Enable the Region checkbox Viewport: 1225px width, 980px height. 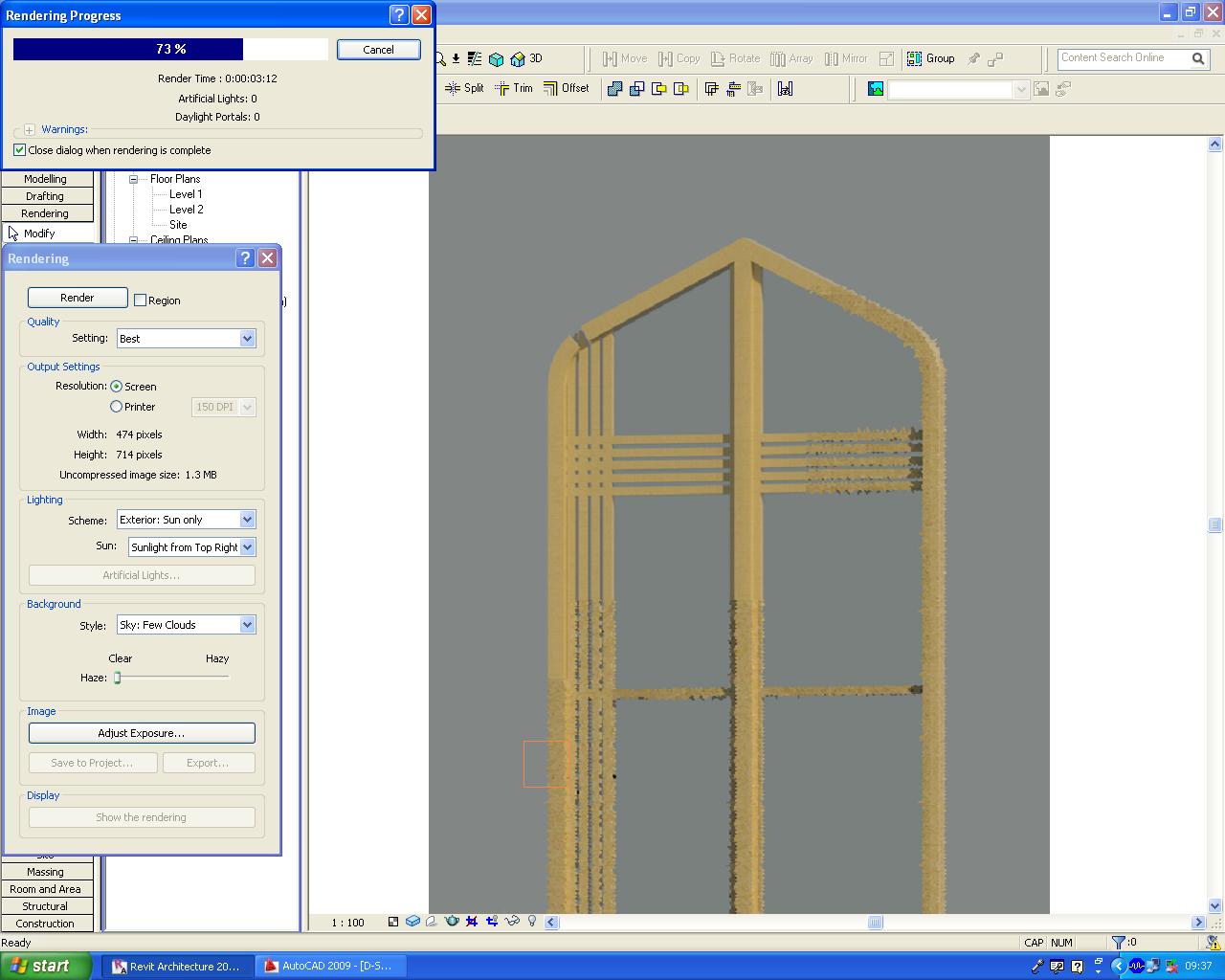[141, 301]
